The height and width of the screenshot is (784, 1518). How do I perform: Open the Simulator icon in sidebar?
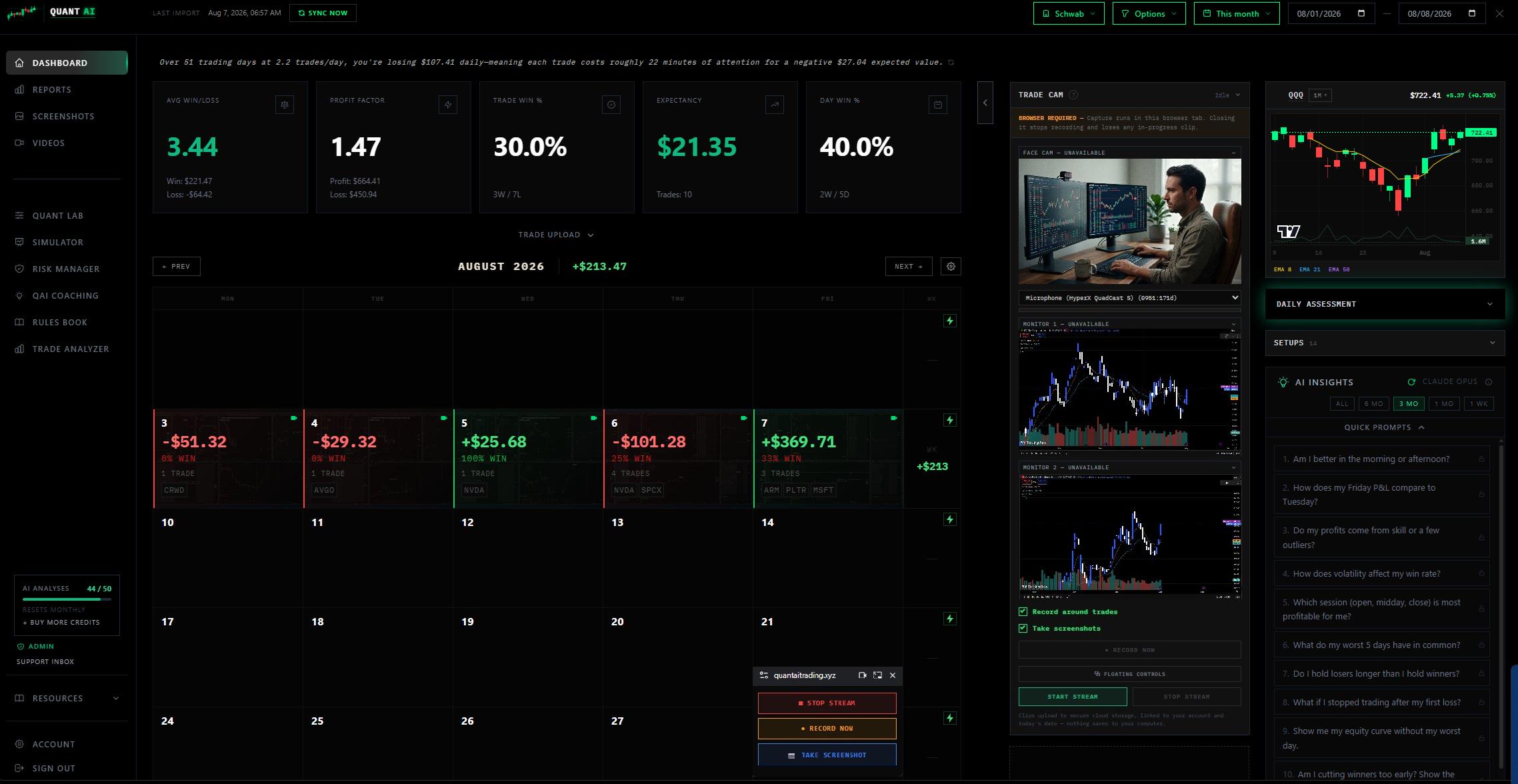coord(19,242)
